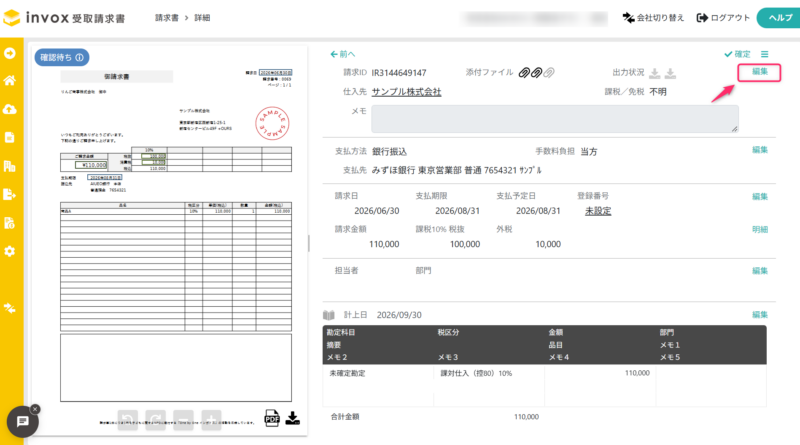Dismiss the chat bubble with its X
The image size is (800, 445).
pos(35,409)
